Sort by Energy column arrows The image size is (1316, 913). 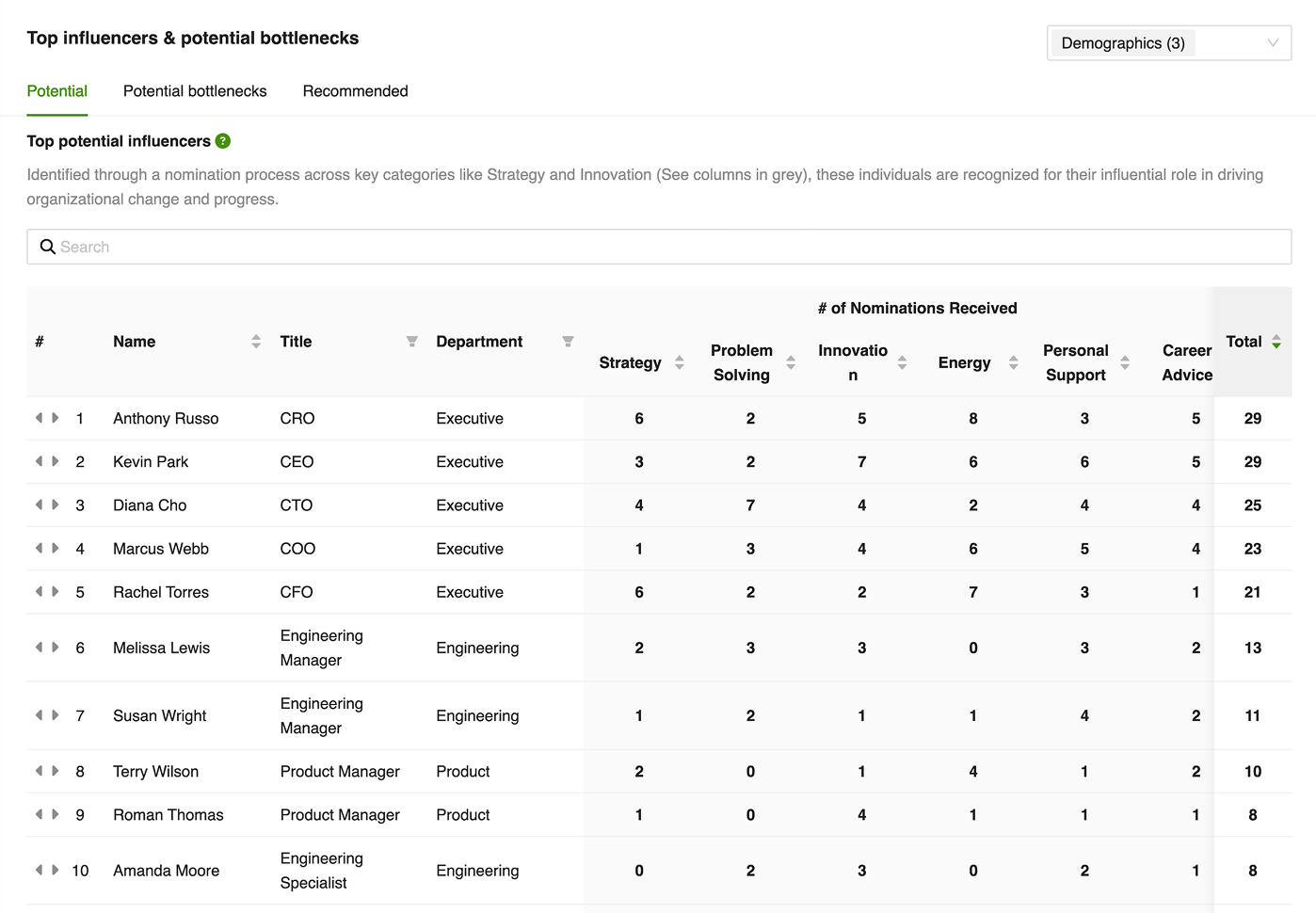(x=1014, y=363)
